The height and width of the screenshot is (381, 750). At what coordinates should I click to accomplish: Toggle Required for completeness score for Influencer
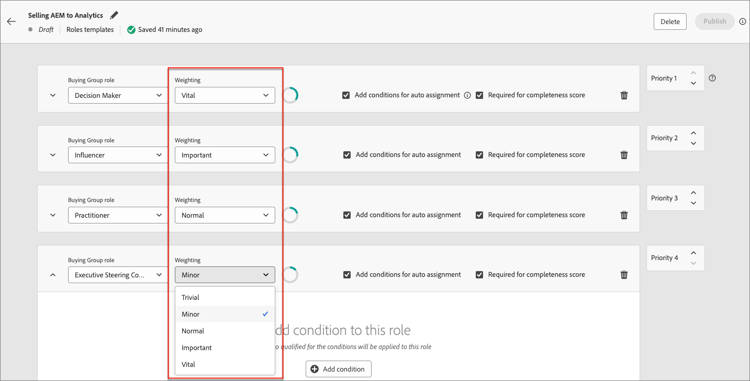pyautogui.click(x=479, y=155)
